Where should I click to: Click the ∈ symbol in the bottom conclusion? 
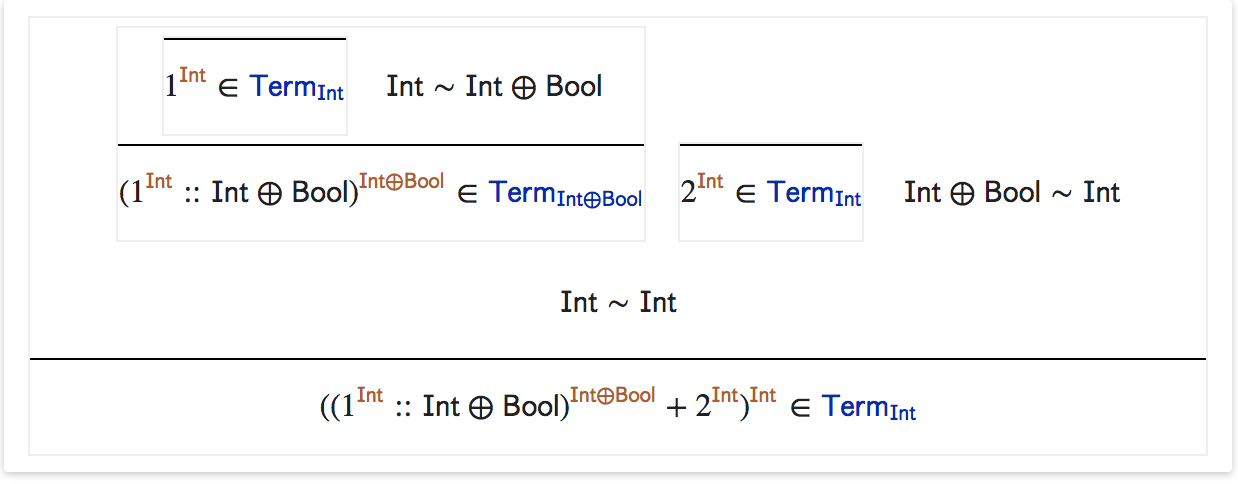click(x=800, y=408)
